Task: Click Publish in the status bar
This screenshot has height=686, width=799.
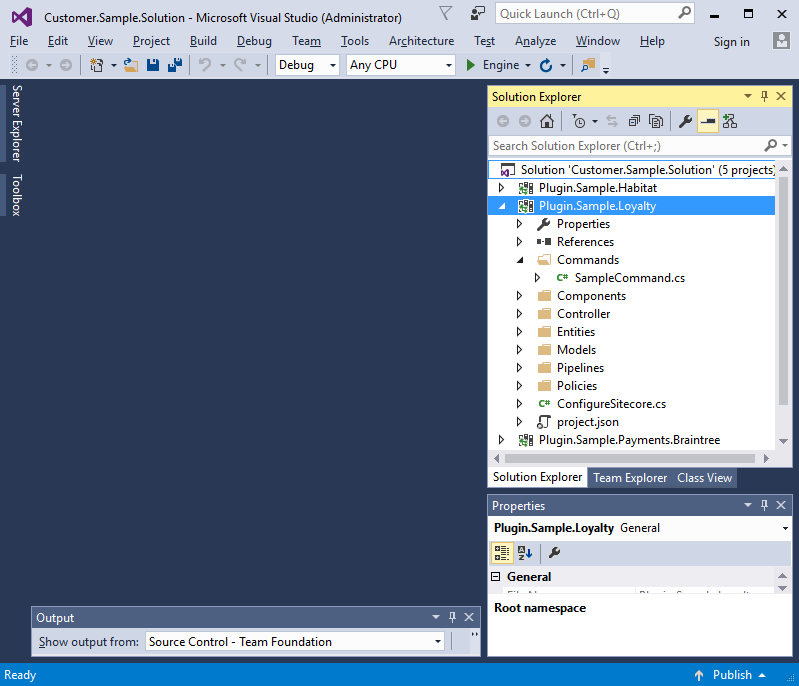Action: (x=732, y=675)
